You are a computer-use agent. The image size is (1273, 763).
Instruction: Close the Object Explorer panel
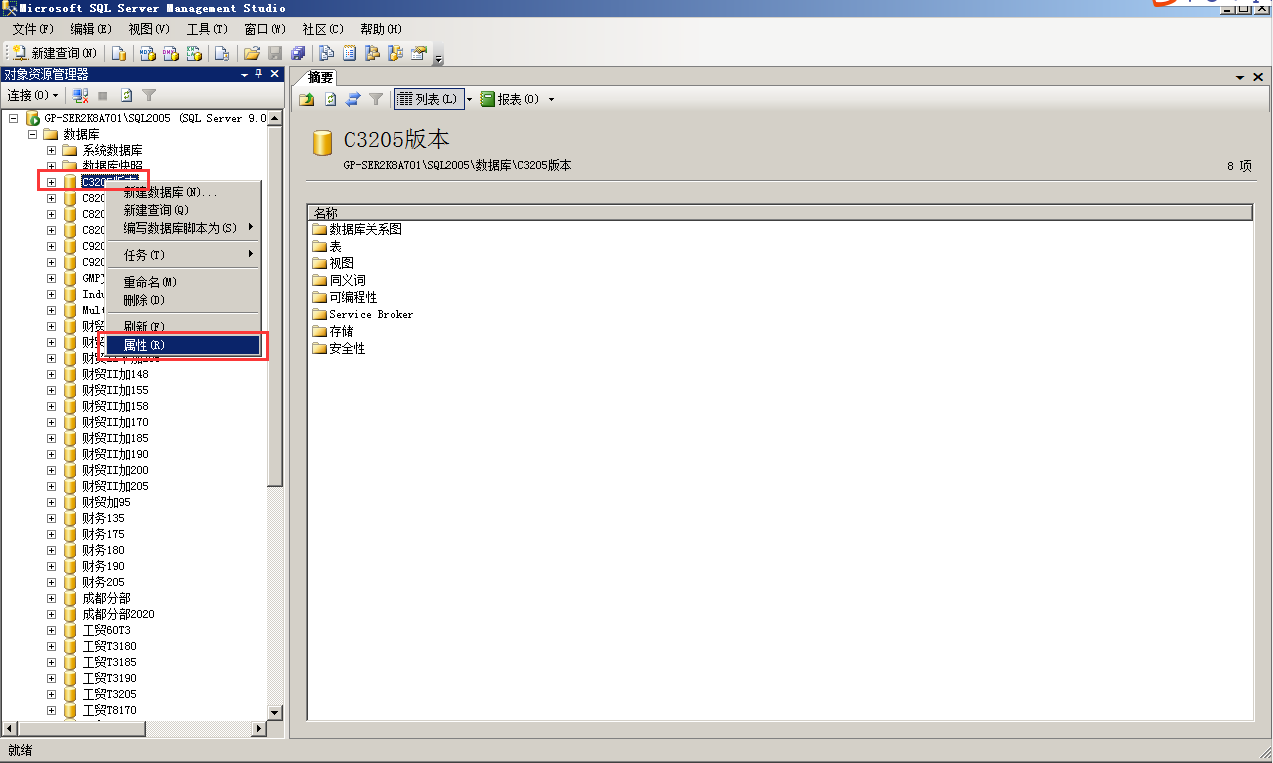(275, 75)
